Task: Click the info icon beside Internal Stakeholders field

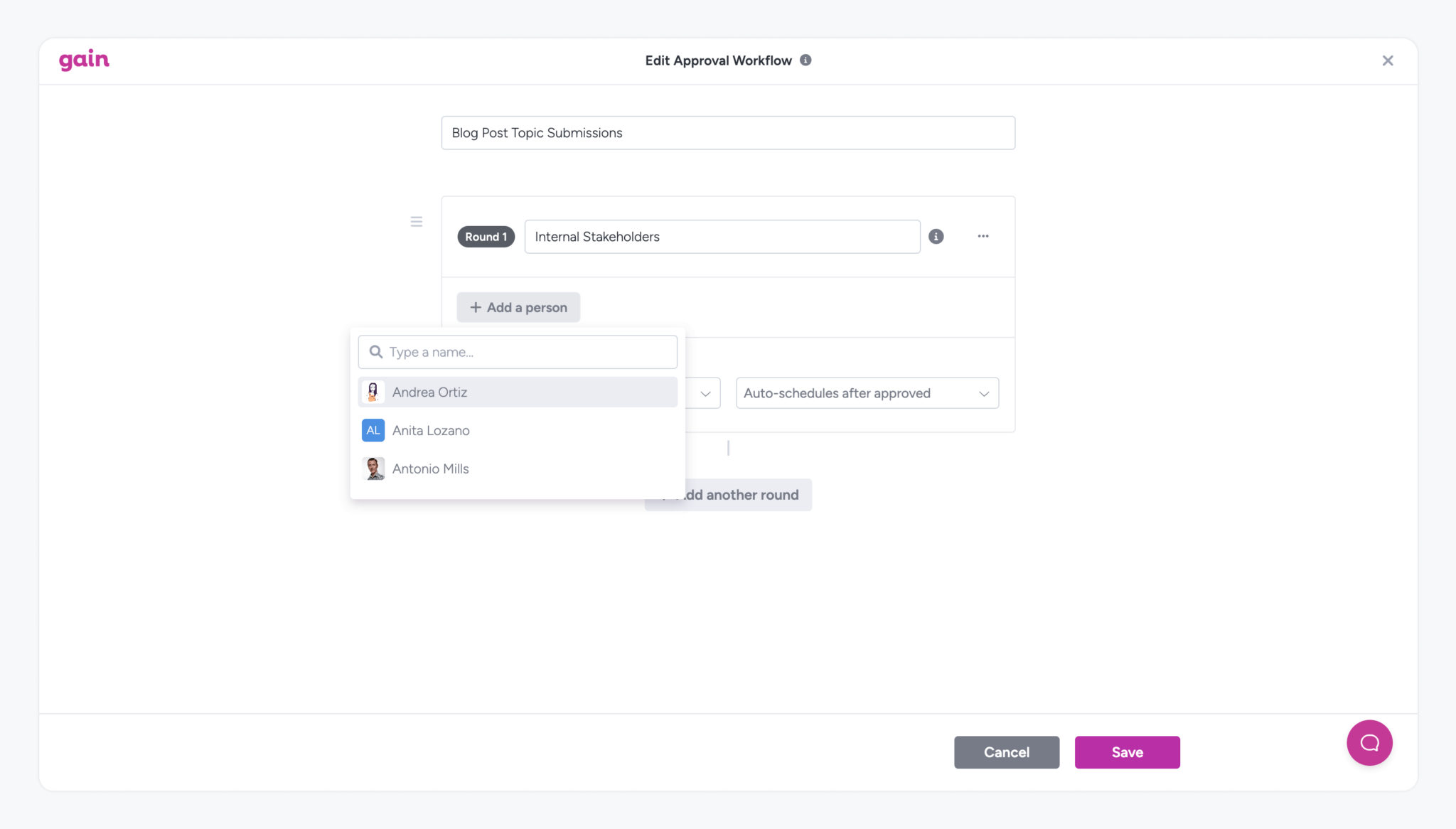Action: [x=936, y=236]
